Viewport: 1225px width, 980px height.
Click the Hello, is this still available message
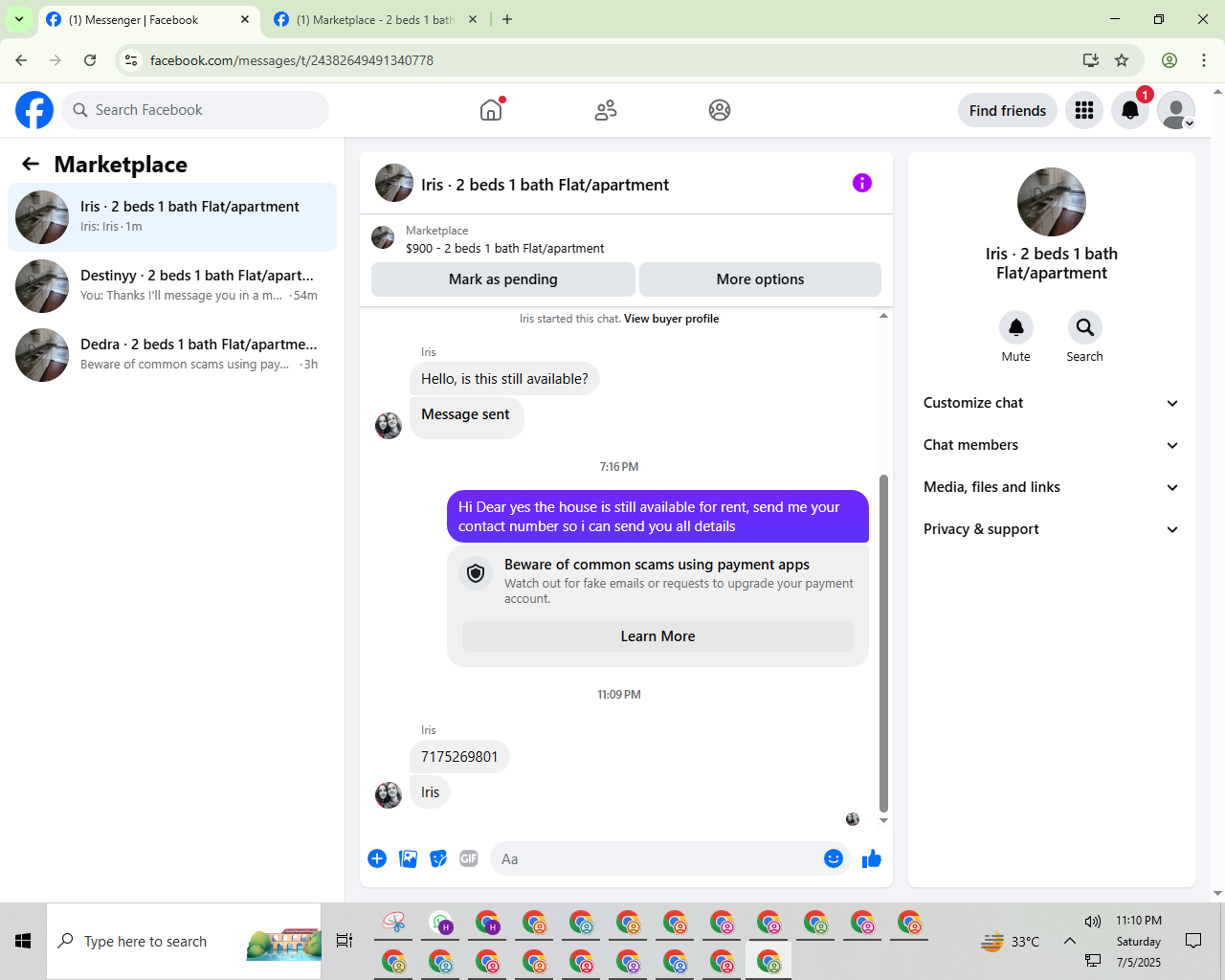(x=504, y=379)
